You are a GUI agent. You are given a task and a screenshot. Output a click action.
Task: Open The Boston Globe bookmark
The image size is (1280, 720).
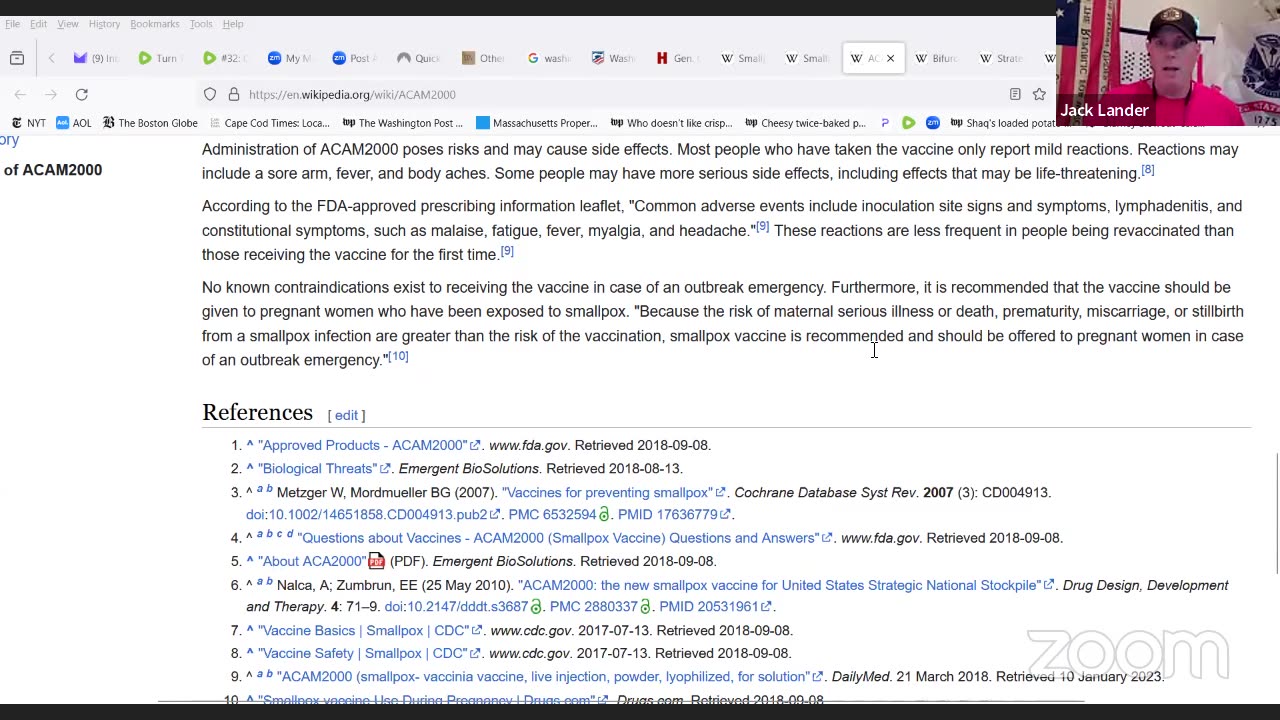point(149,123)
